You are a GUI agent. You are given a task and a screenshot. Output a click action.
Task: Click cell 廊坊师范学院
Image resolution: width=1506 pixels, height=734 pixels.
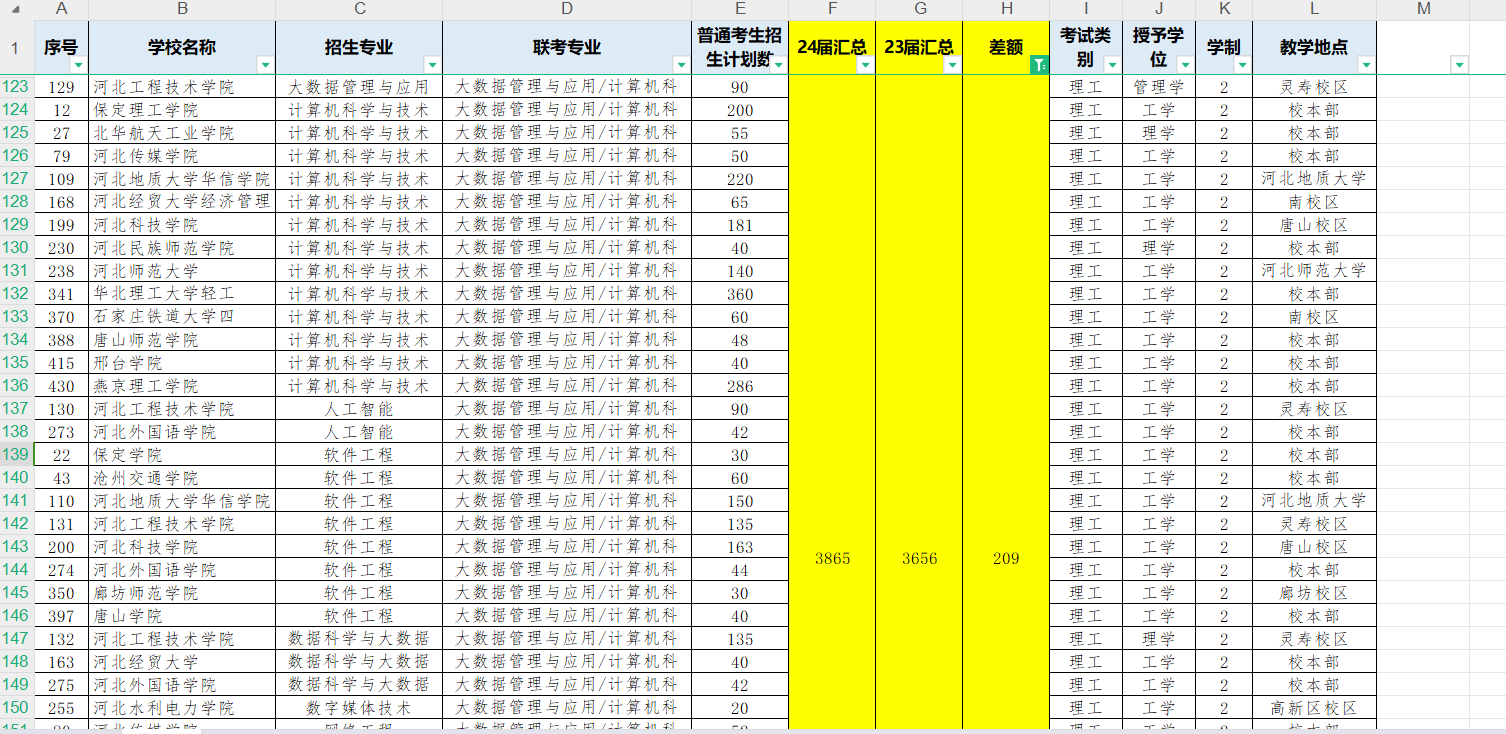click(182, 593)
